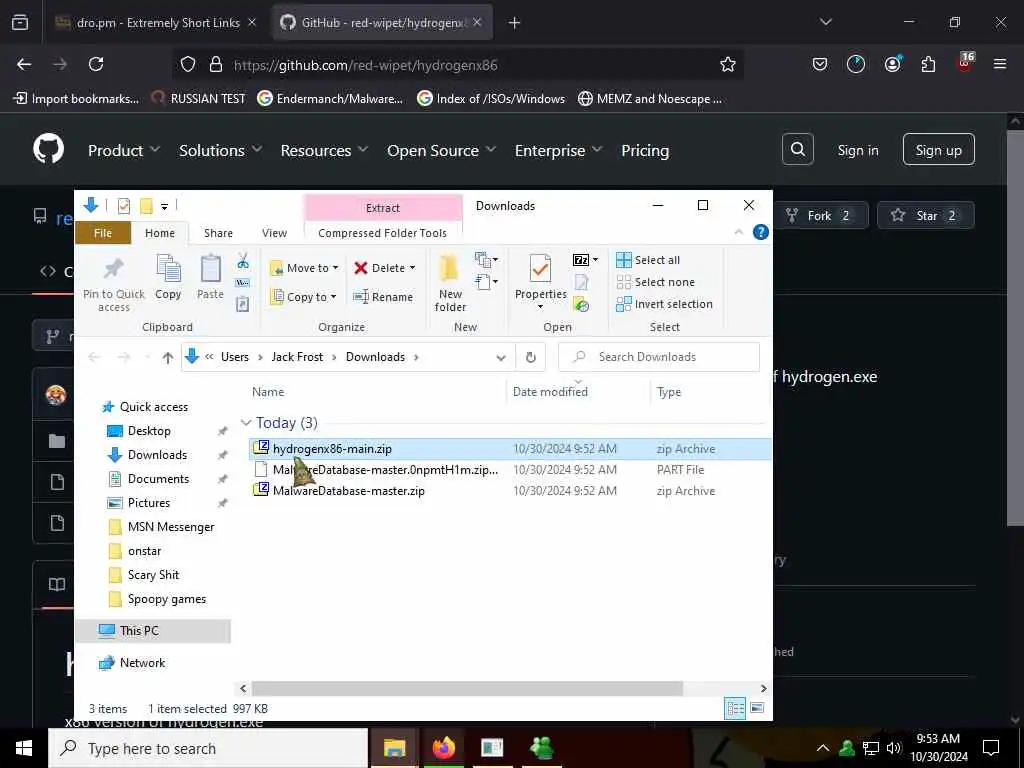This screenshot has height=768, width=1024.
Task: Open Explorer help question mark icon
Action: 761,232
